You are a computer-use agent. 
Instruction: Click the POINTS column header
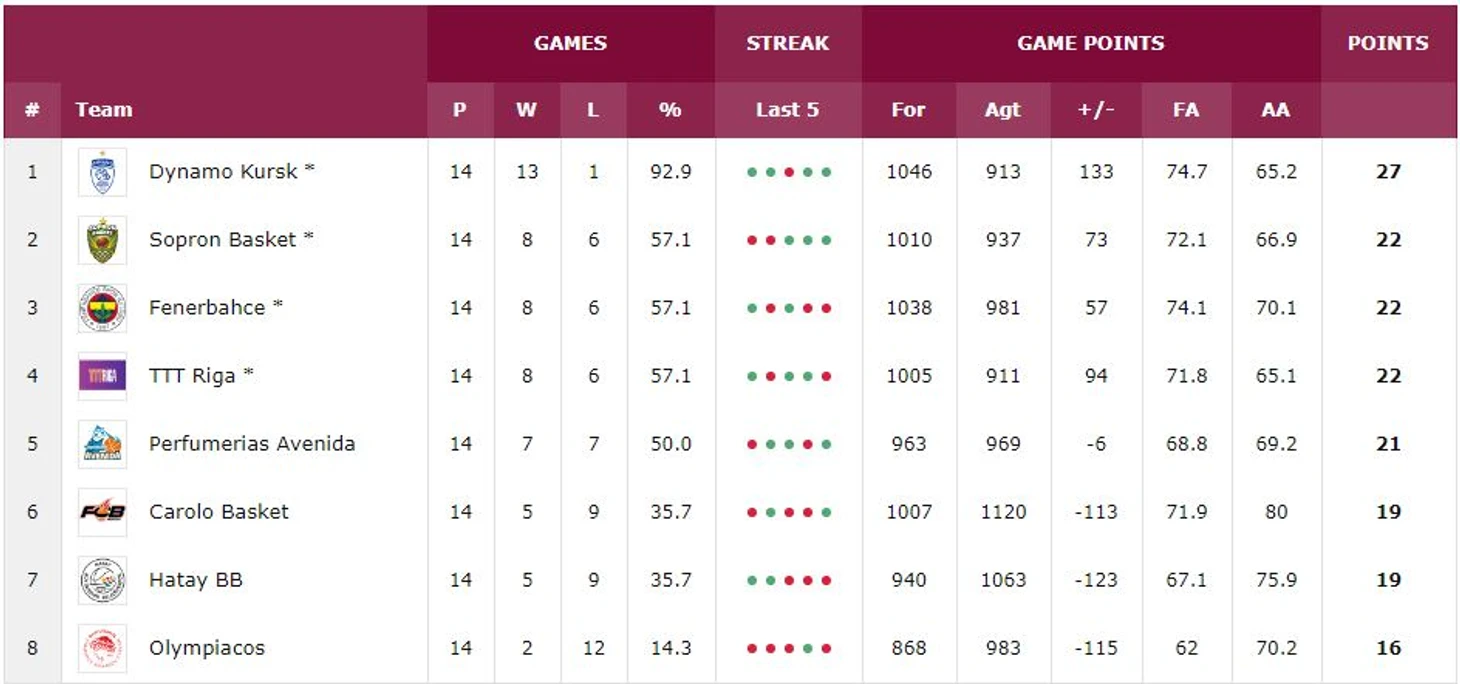click(x=1388, y=43)
